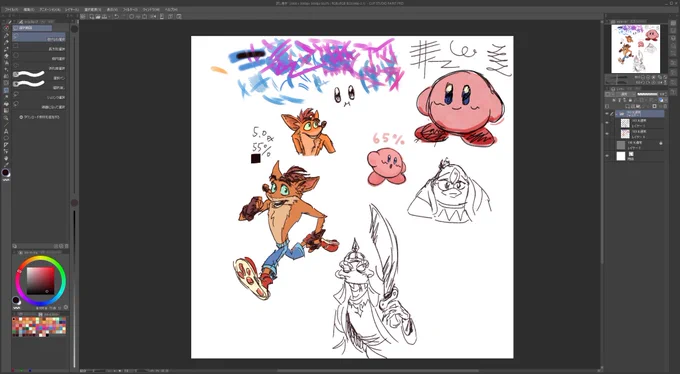Collapse the selected layer folder arrow
This screenshot has height=374, width=680.
[616, 114]
